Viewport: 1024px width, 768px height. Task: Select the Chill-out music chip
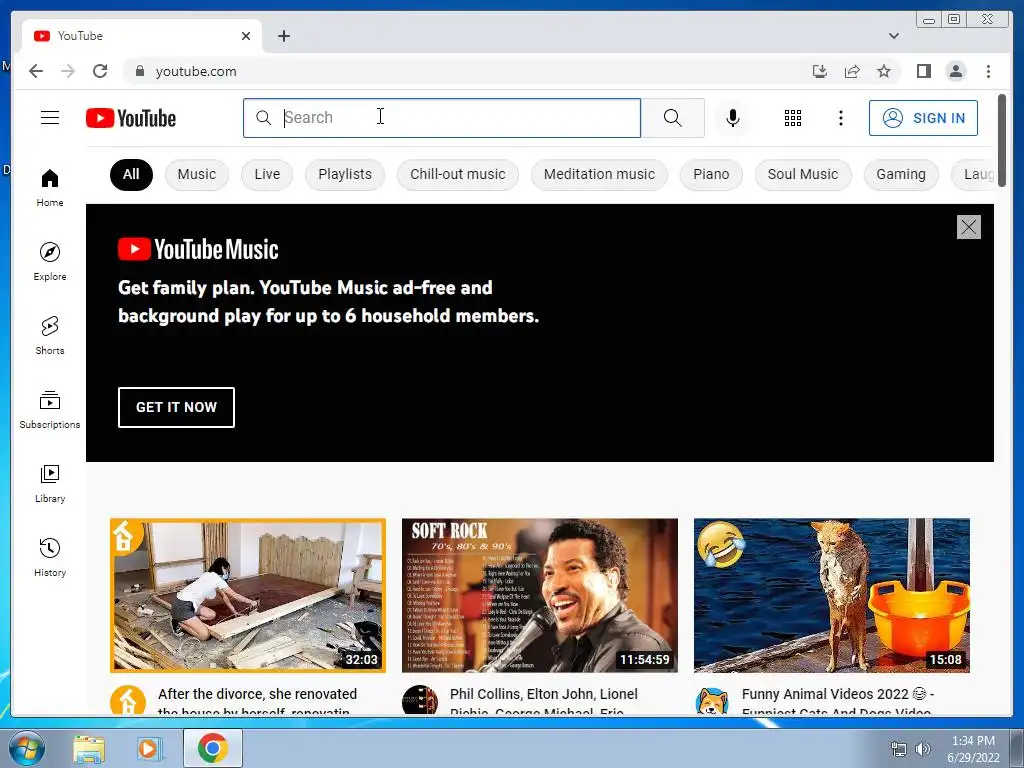click(x=458, y=174)
